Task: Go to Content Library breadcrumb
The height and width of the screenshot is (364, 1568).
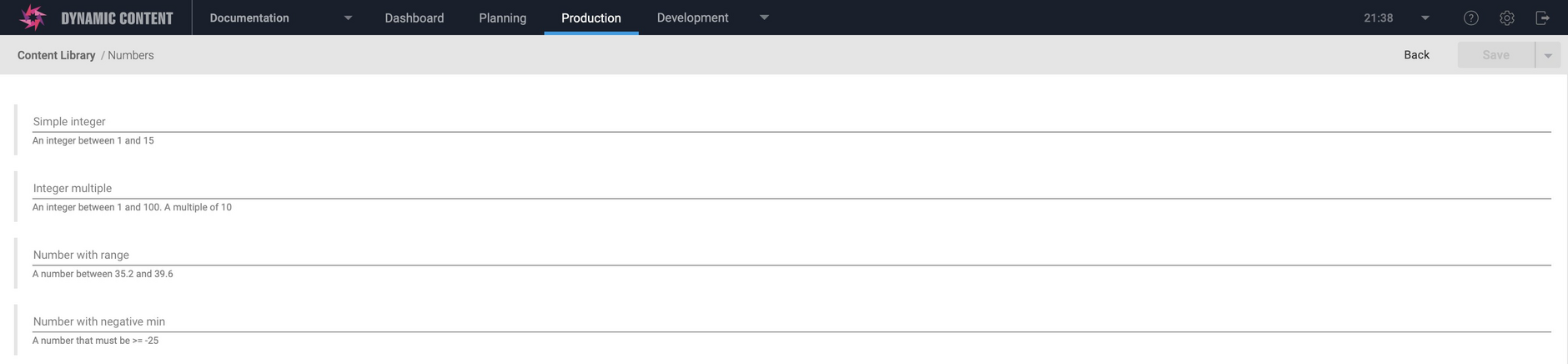Action: pos(56,55)
